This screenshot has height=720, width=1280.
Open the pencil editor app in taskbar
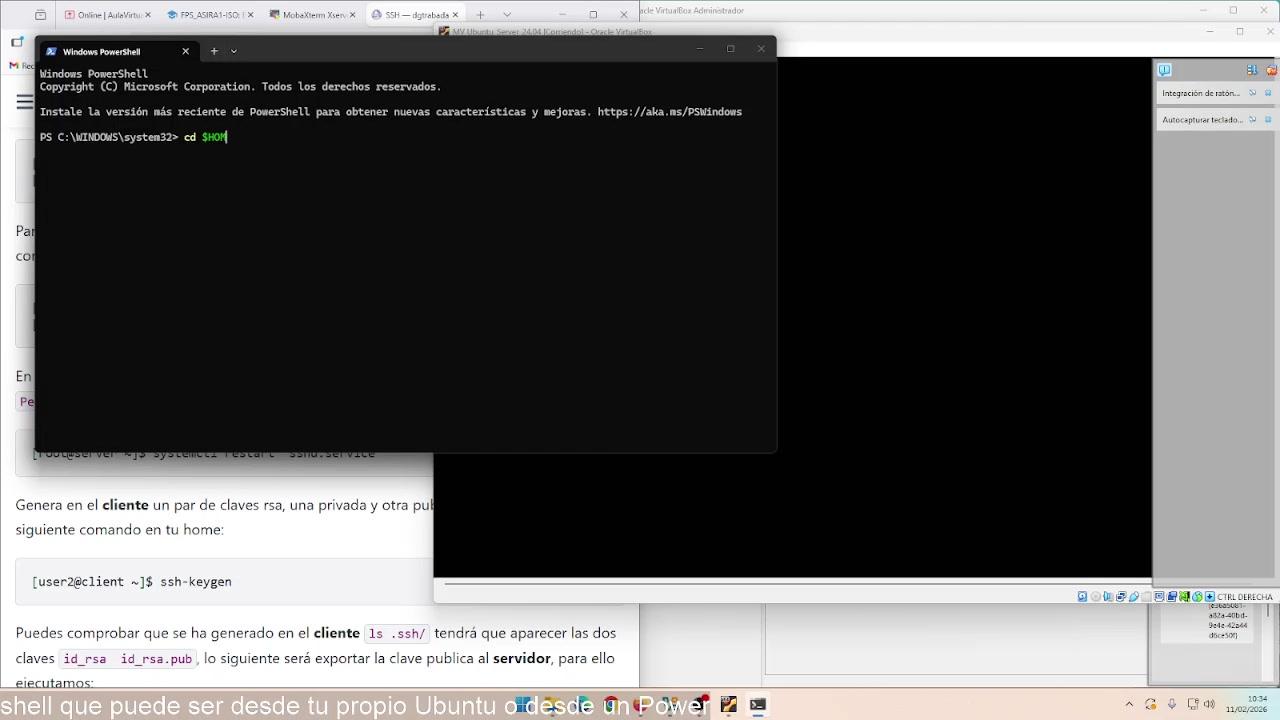728,705
